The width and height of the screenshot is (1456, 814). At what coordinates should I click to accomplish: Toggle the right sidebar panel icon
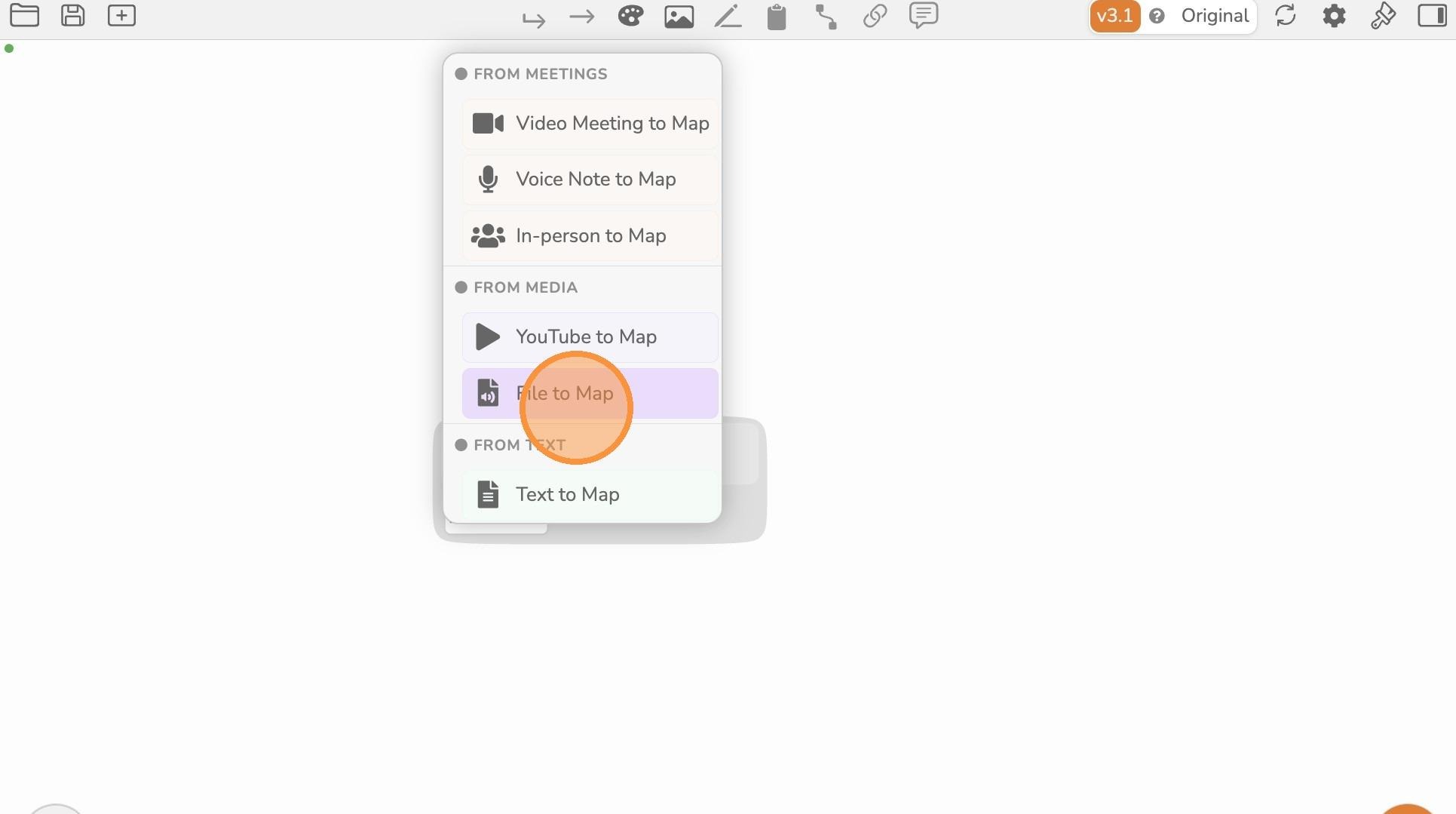(1432, 16)
